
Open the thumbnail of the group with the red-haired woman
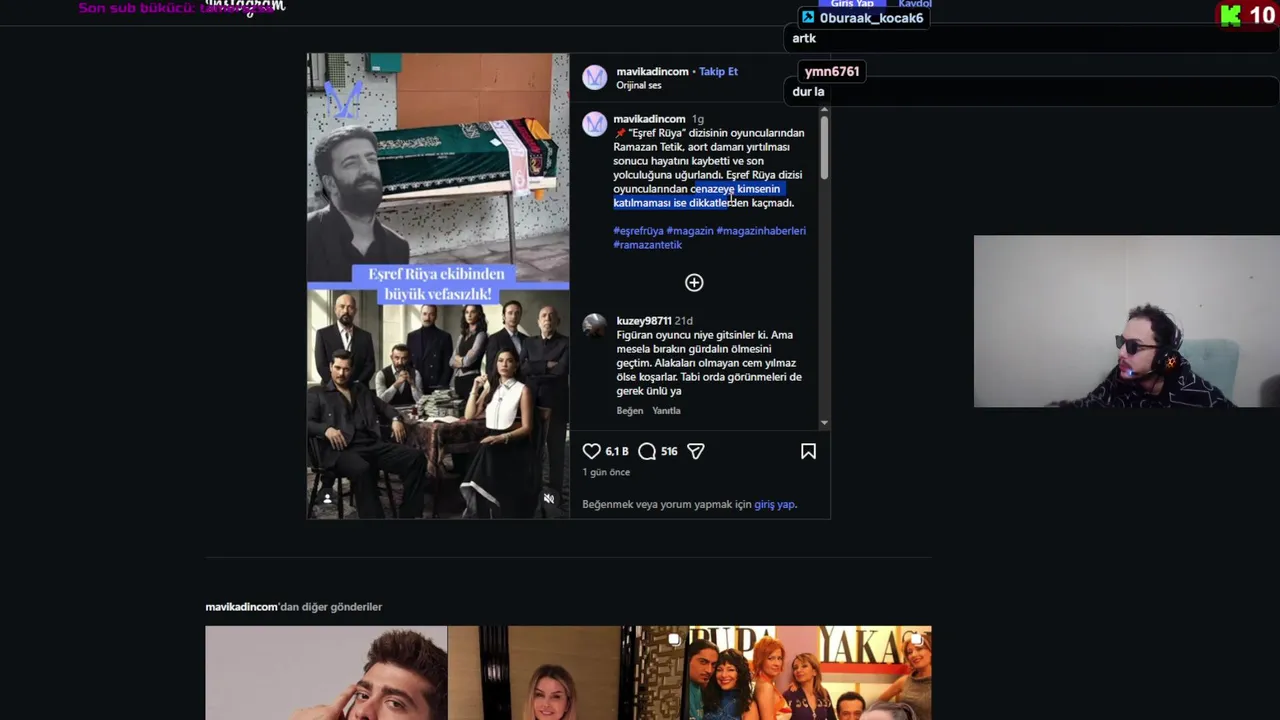(x=810, y=673)
